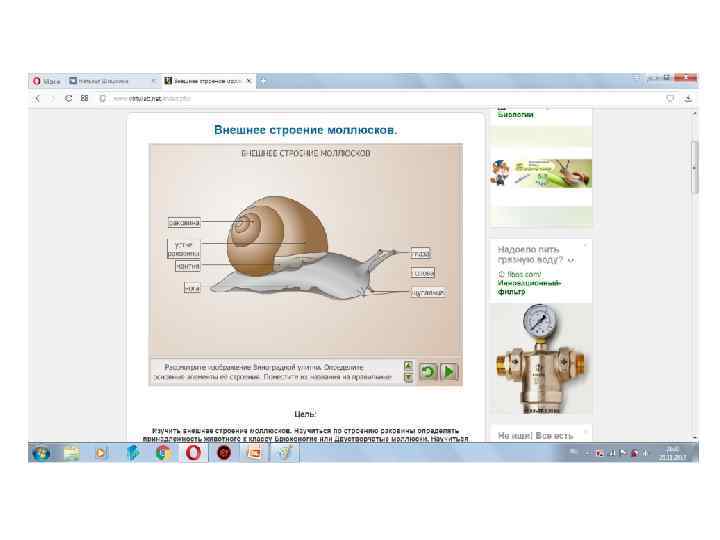720x540 pixels.
Task: Open the cartoon banner advertisement
Action: coord(541,173)
